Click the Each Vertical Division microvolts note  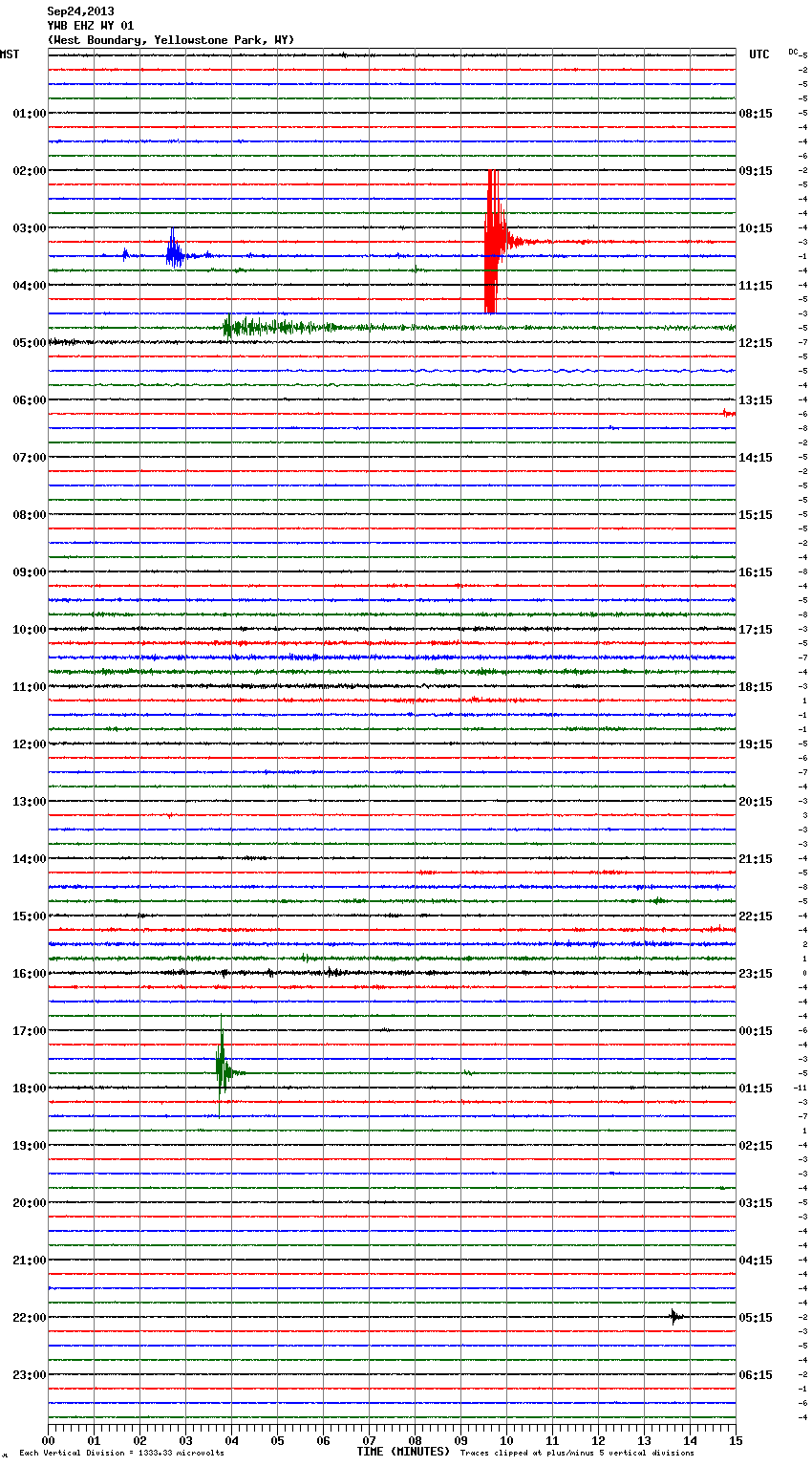(121, 1453)
